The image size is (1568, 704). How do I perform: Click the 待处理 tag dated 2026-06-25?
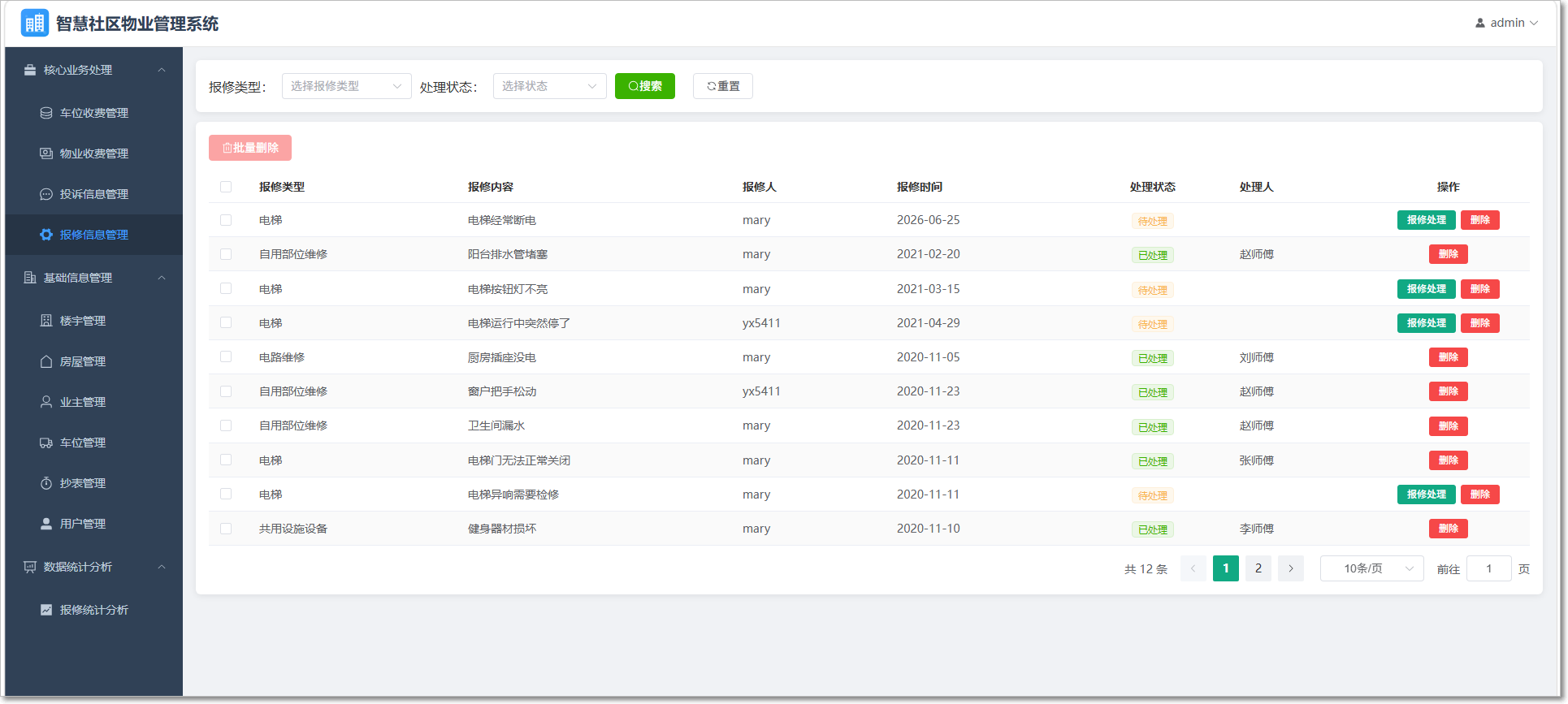[x=1153, y=221]
